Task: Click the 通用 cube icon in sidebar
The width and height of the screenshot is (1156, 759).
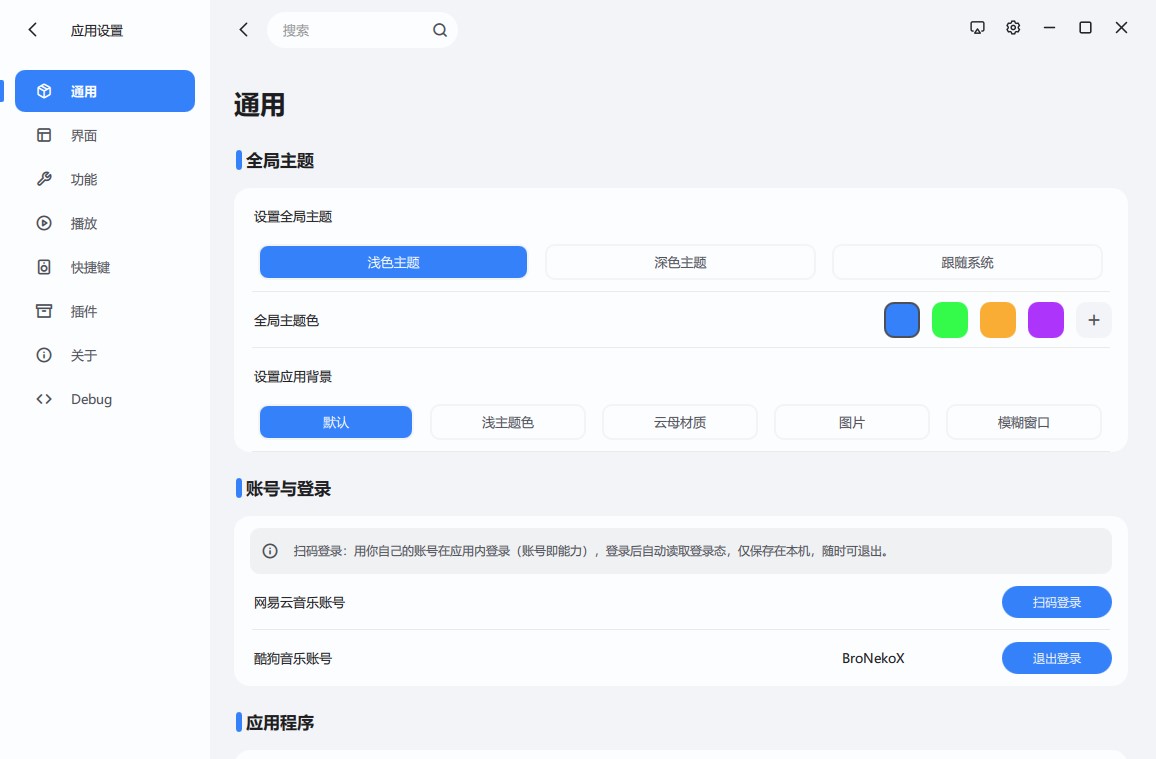Action: pos(44,91)
